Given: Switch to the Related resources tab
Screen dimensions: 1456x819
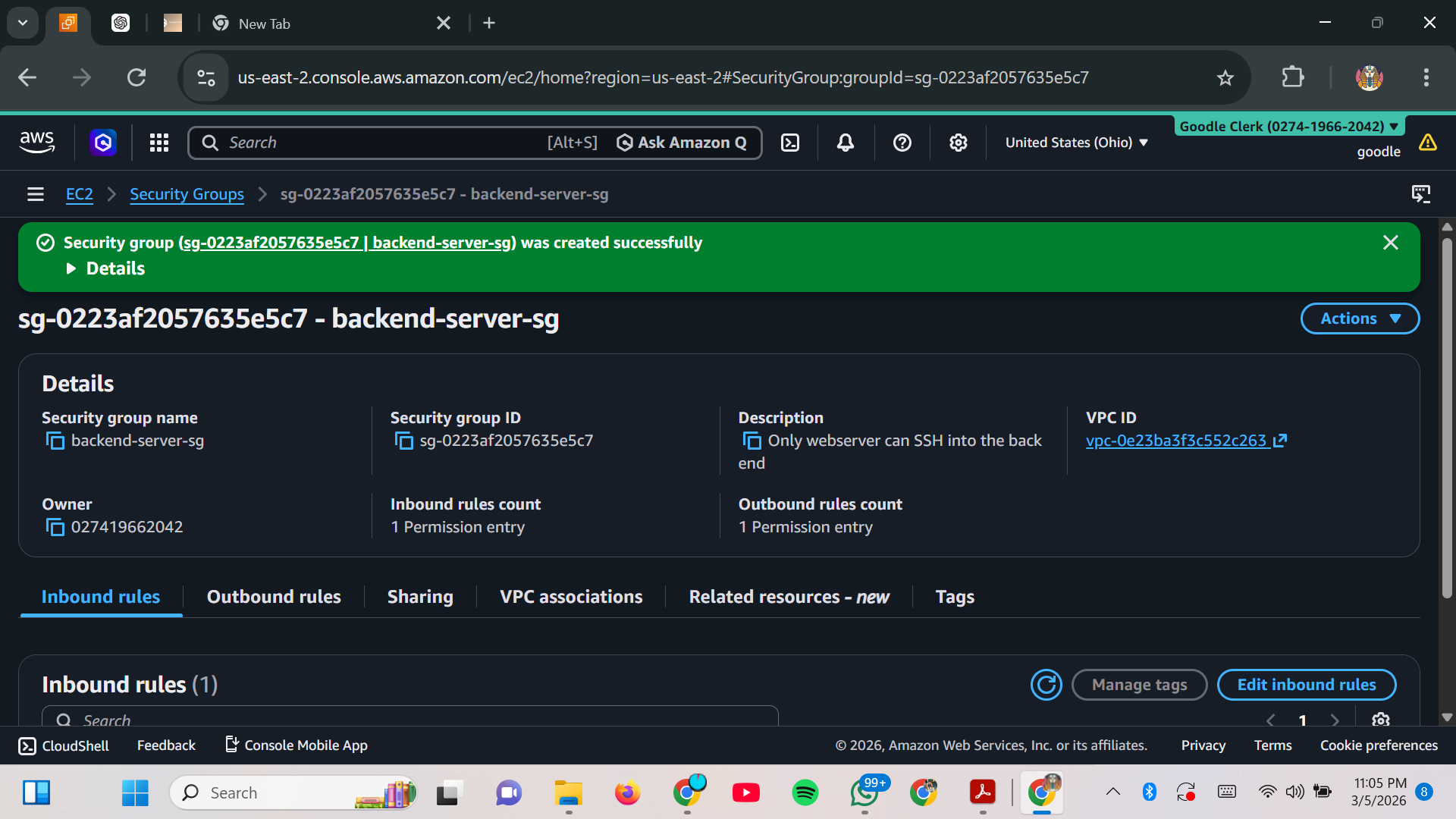Looking at the screenshot, I should pyautogui.click(x=789, y=597).
